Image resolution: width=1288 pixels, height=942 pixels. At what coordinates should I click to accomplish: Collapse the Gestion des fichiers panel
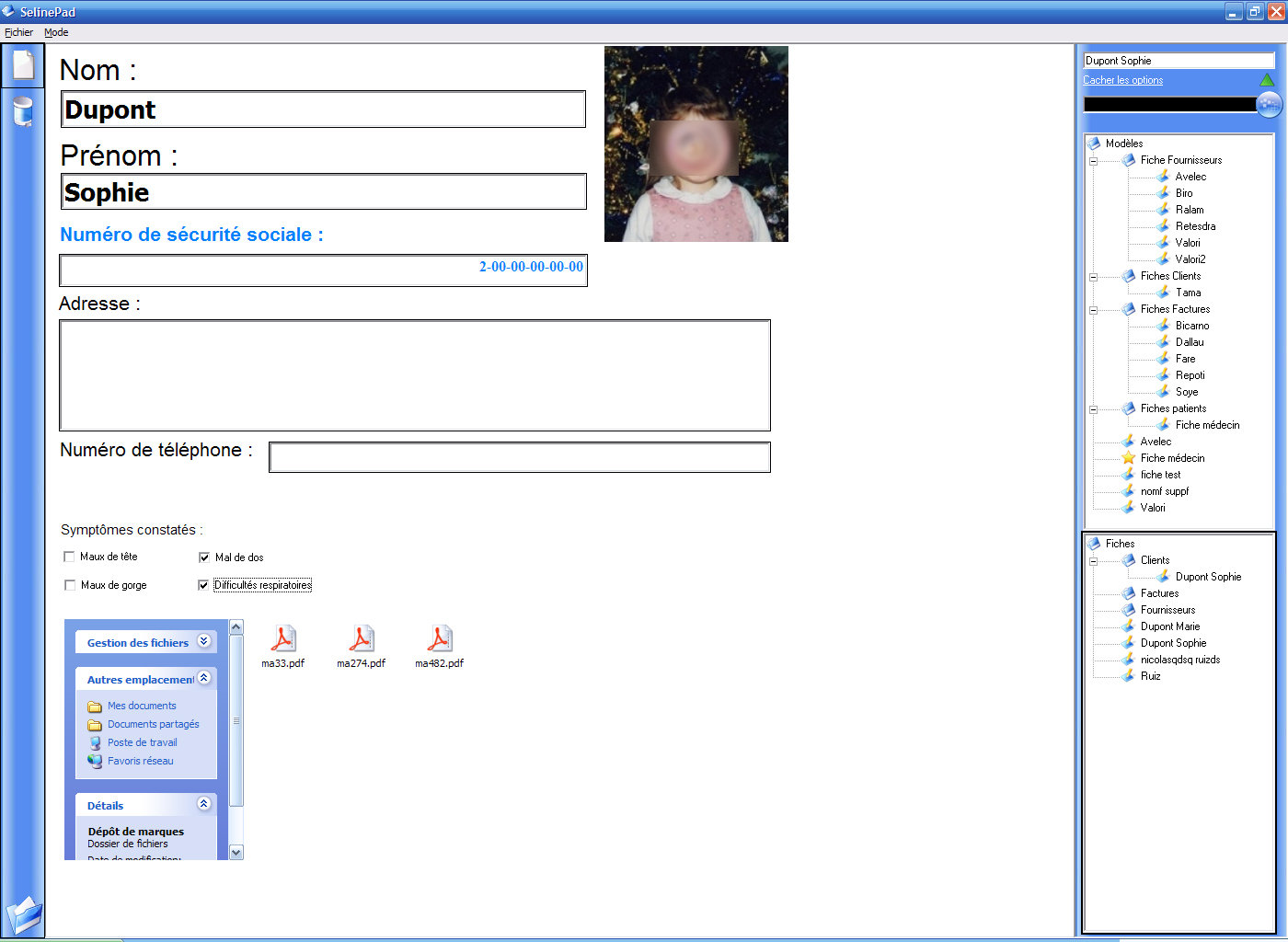[203, 641]
